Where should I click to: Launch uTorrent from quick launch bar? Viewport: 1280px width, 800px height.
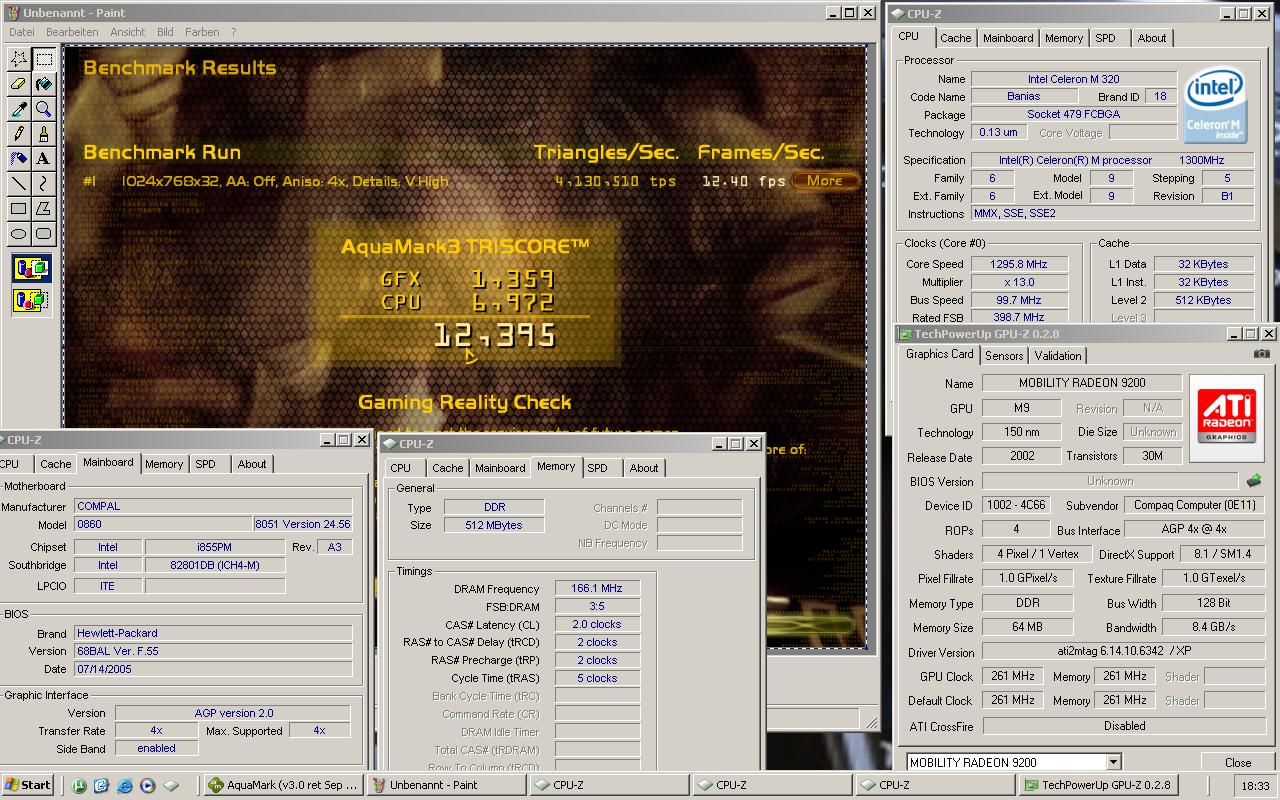click(x=79, y=785)
